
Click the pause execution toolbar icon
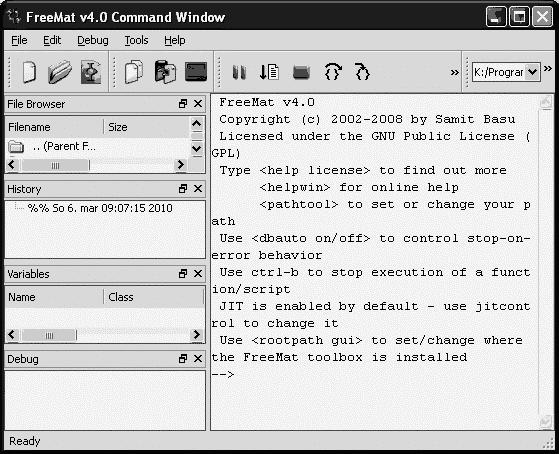click(239, 72)
